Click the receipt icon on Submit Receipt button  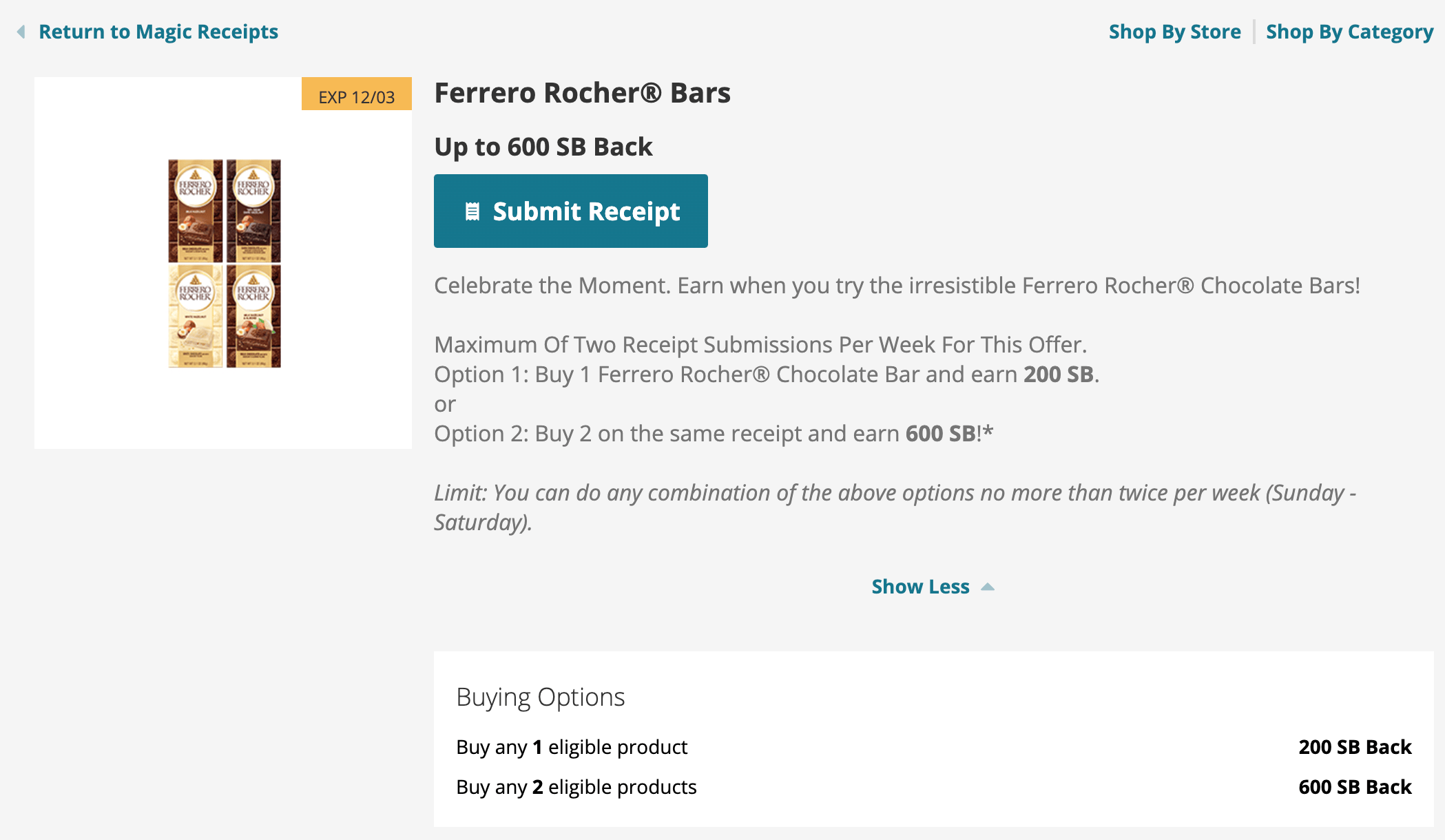point(473,211)
